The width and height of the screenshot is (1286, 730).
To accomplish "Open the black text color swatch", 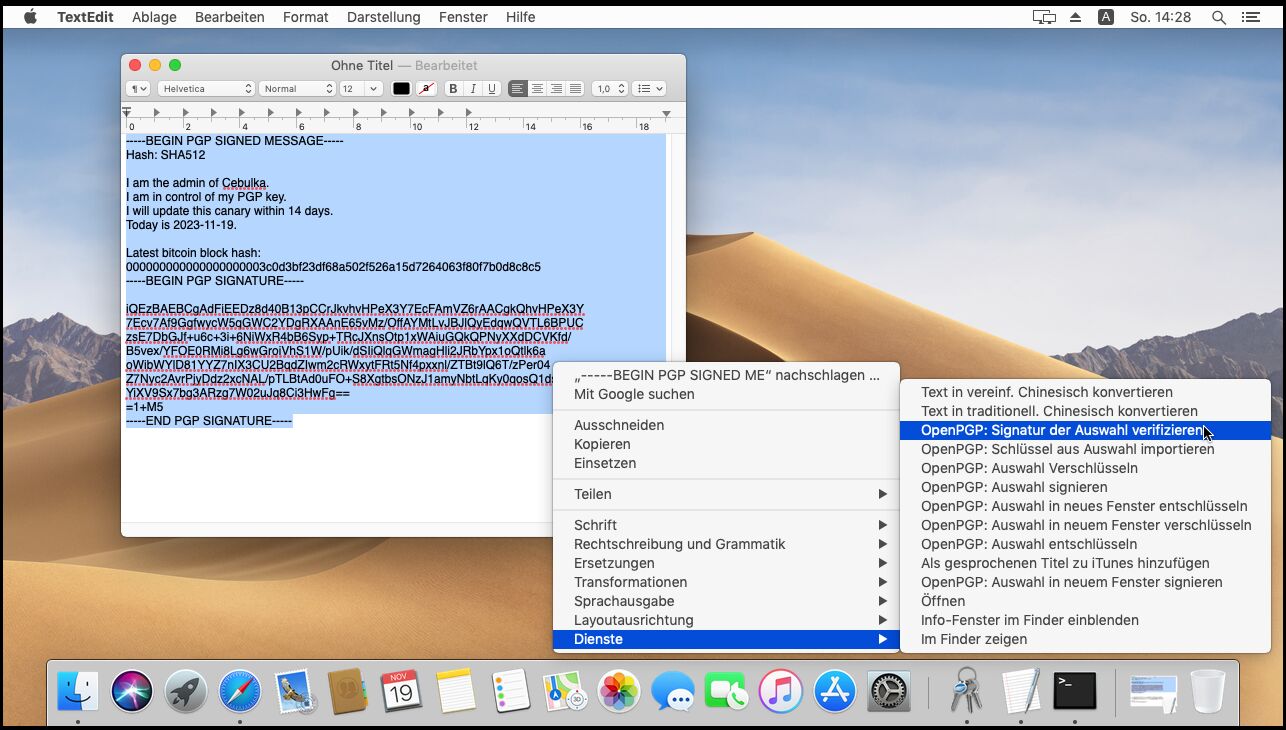I will click(401, 89).
